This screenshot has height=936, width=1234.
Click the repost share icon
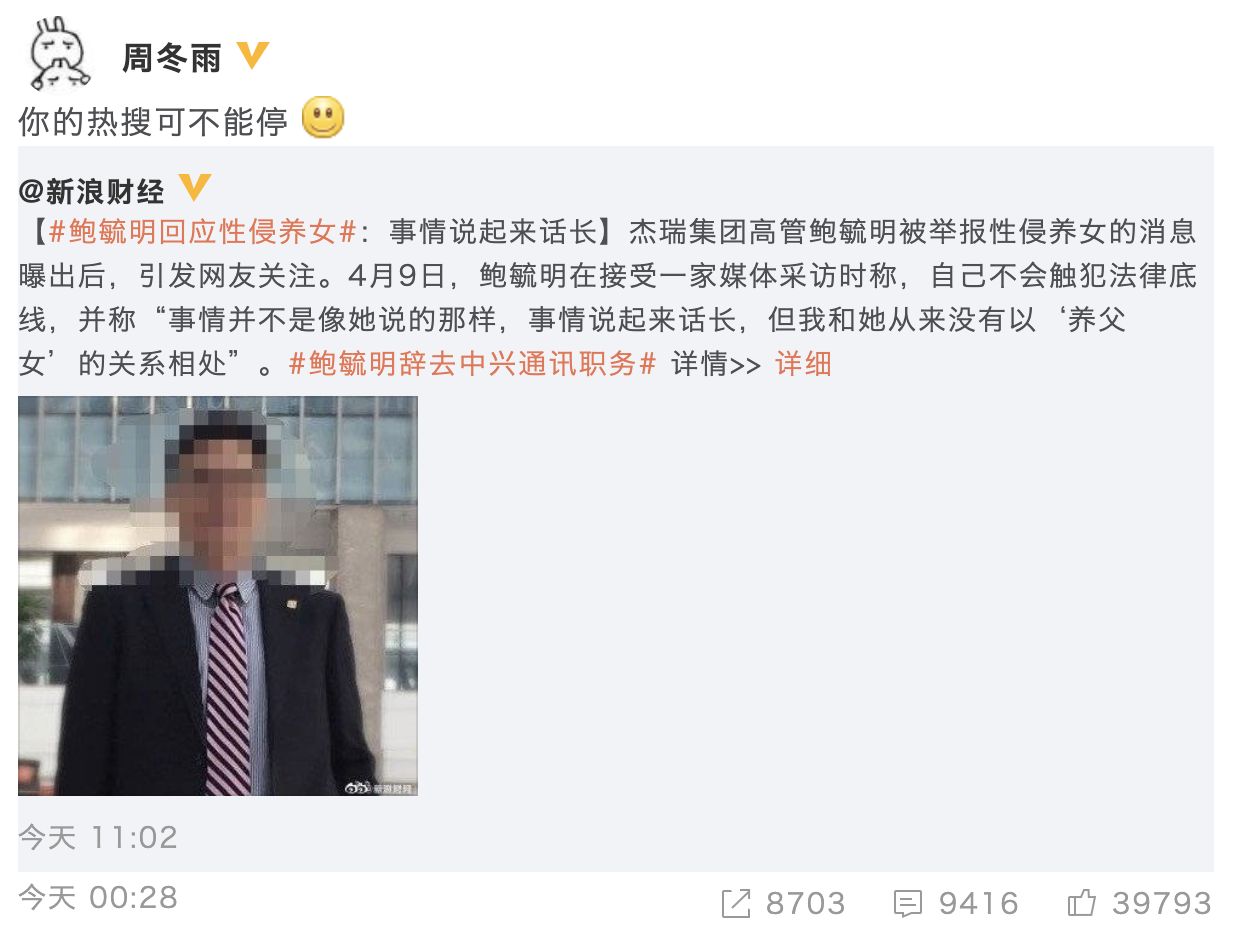(x=736, y=904)
